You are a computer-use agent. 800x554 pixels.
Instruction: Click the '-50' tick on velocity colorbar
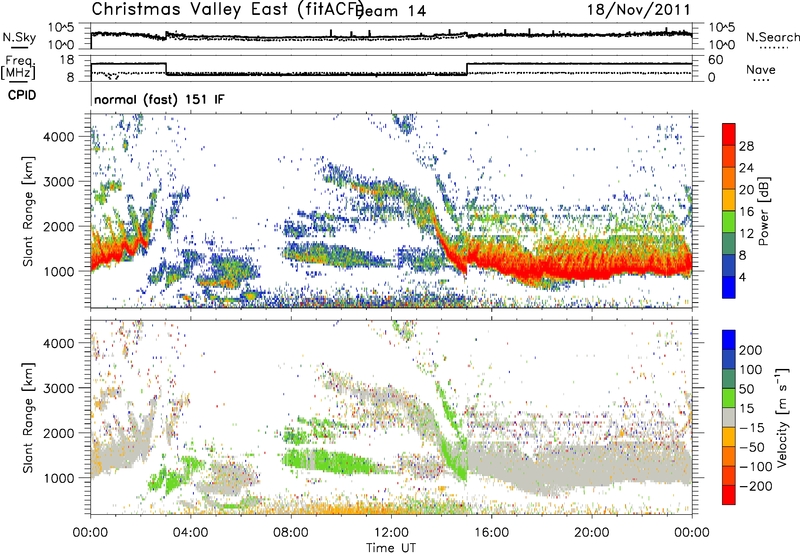click(753, 447)
